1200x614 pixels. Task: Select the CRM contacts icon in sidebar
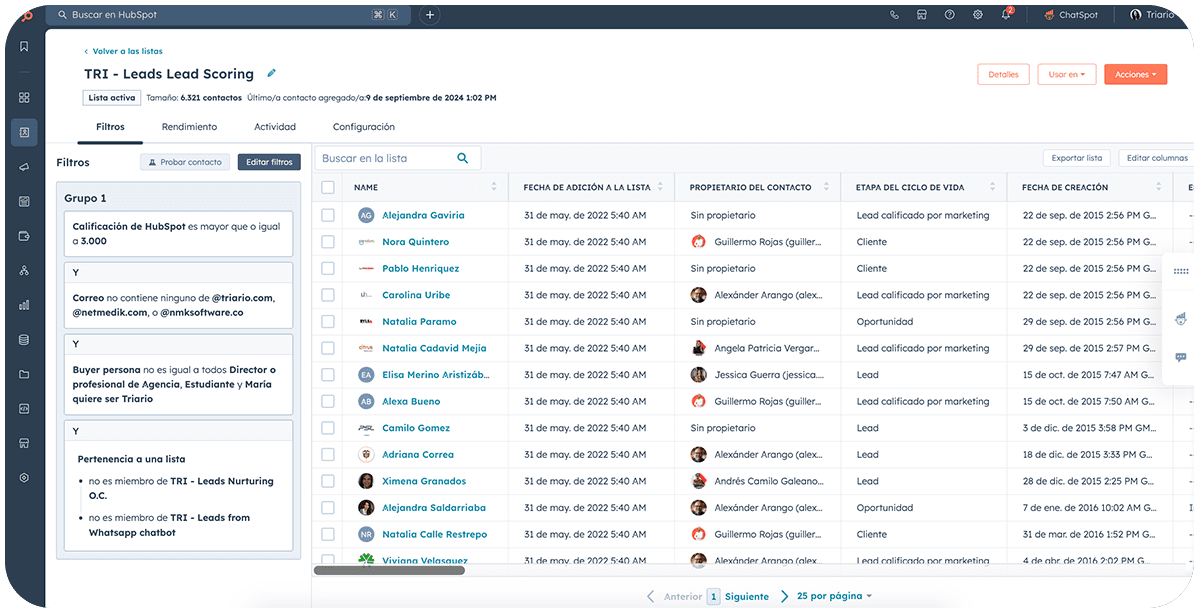pos(24,132)
